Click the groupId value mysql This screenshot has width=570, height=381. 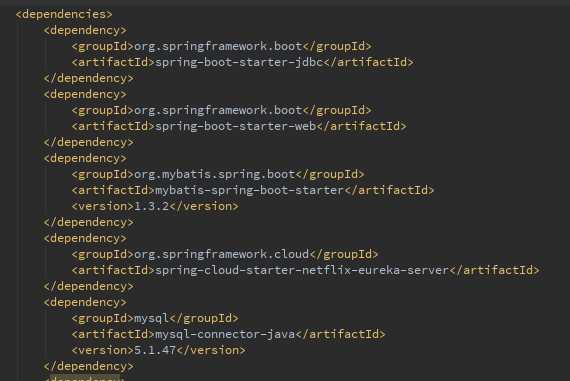click(152, 318)
